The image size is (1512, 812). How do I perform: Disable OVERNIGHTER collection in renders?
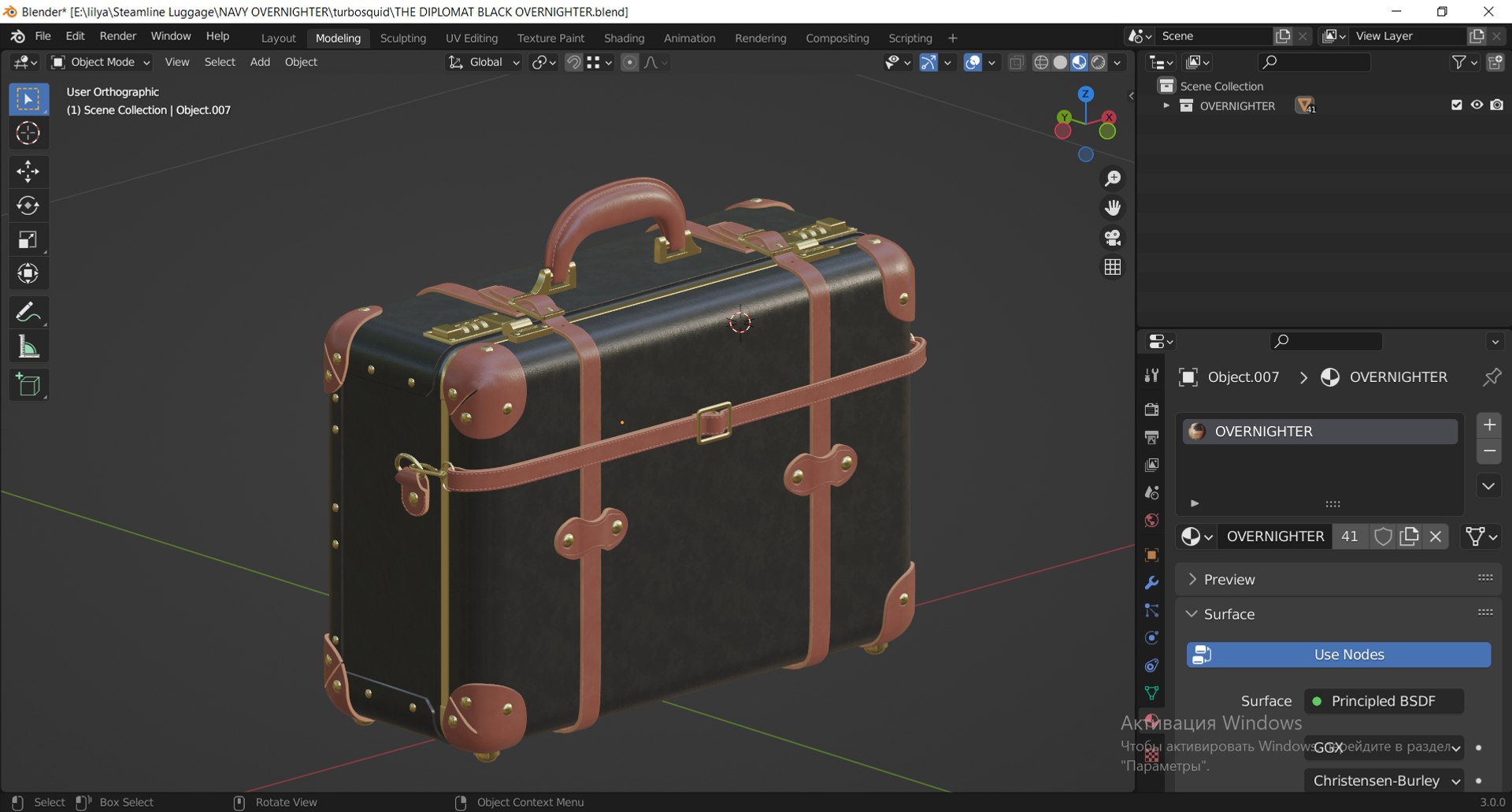[x=1497, y=105]
